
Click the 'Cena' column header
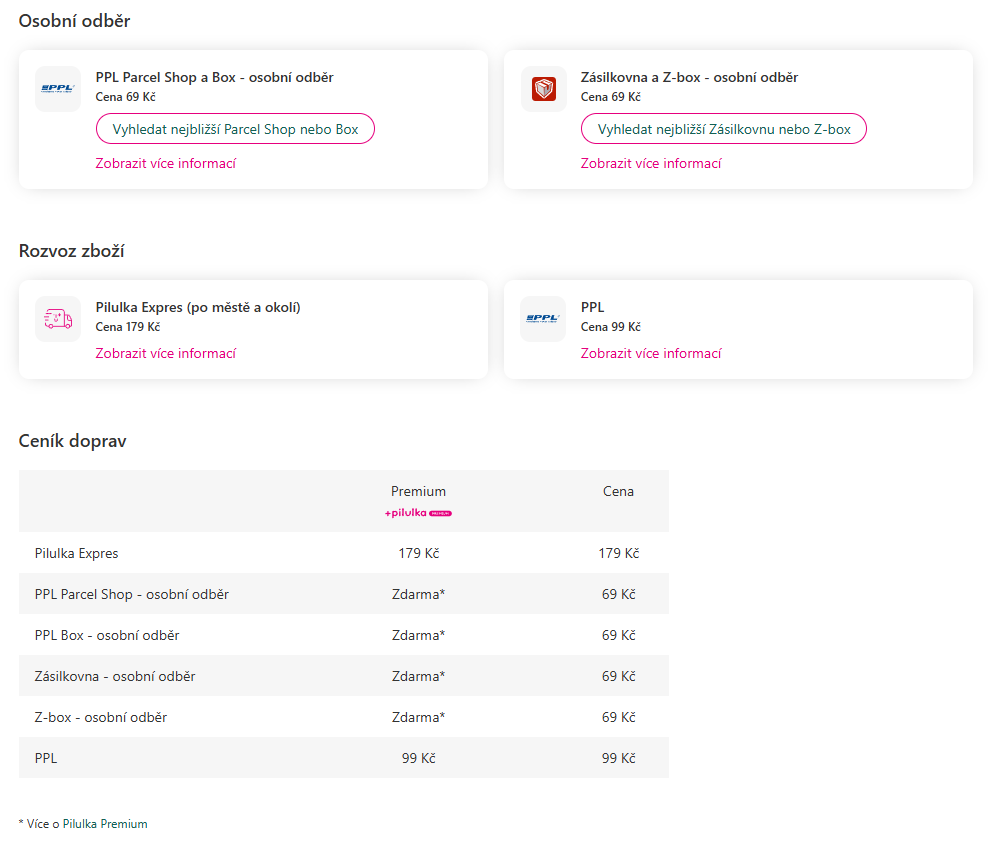[x=618, y=492]
